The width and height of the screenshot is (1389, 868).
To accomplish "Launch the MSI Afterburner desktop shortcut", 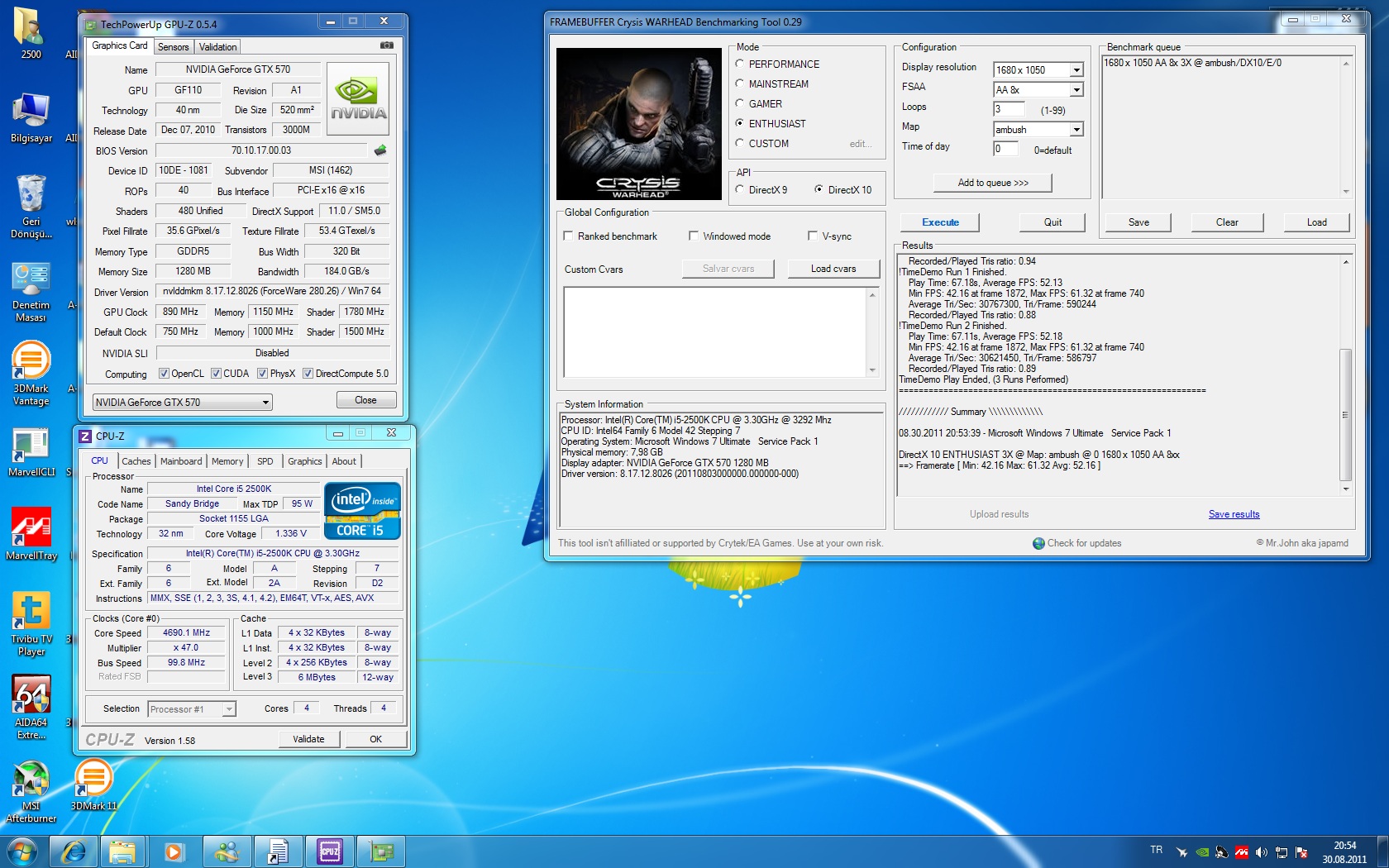I will click(31, 792).
